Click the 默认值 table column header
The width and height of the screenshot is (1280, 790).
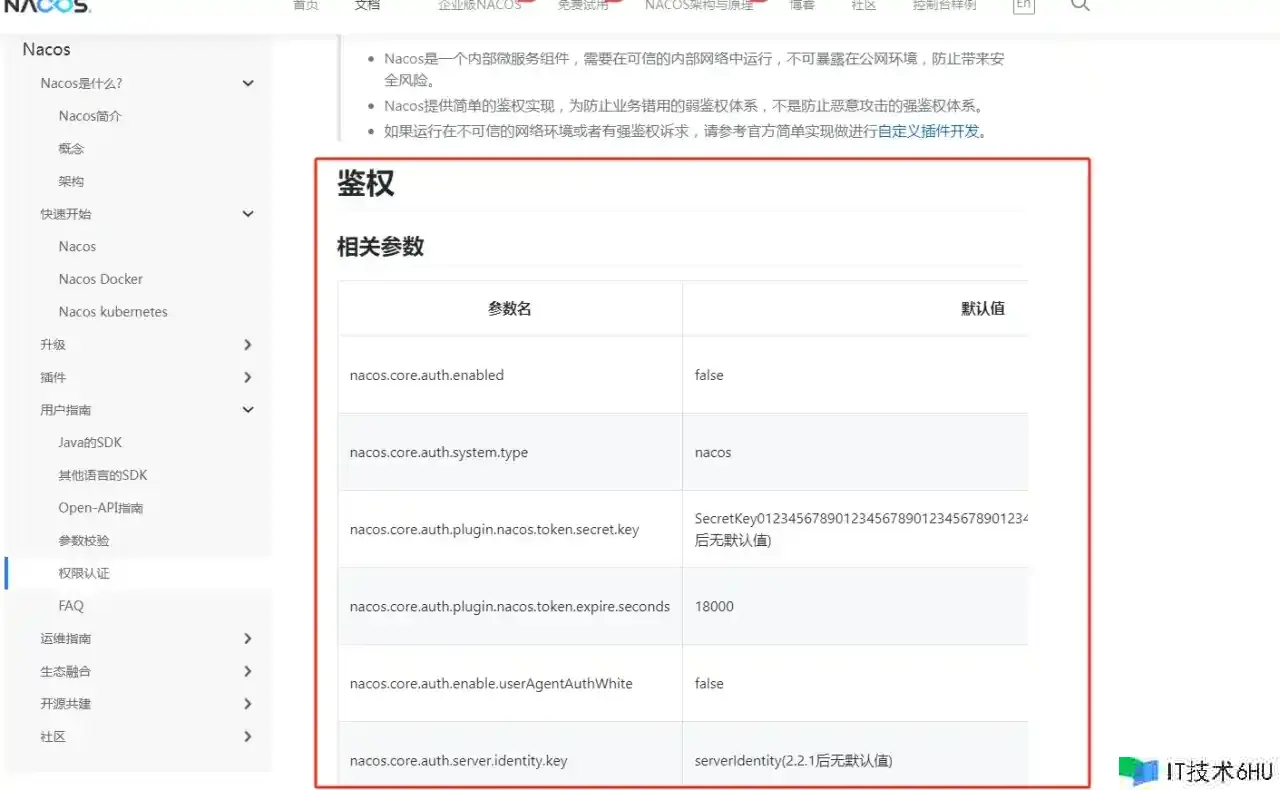[856, 309]
